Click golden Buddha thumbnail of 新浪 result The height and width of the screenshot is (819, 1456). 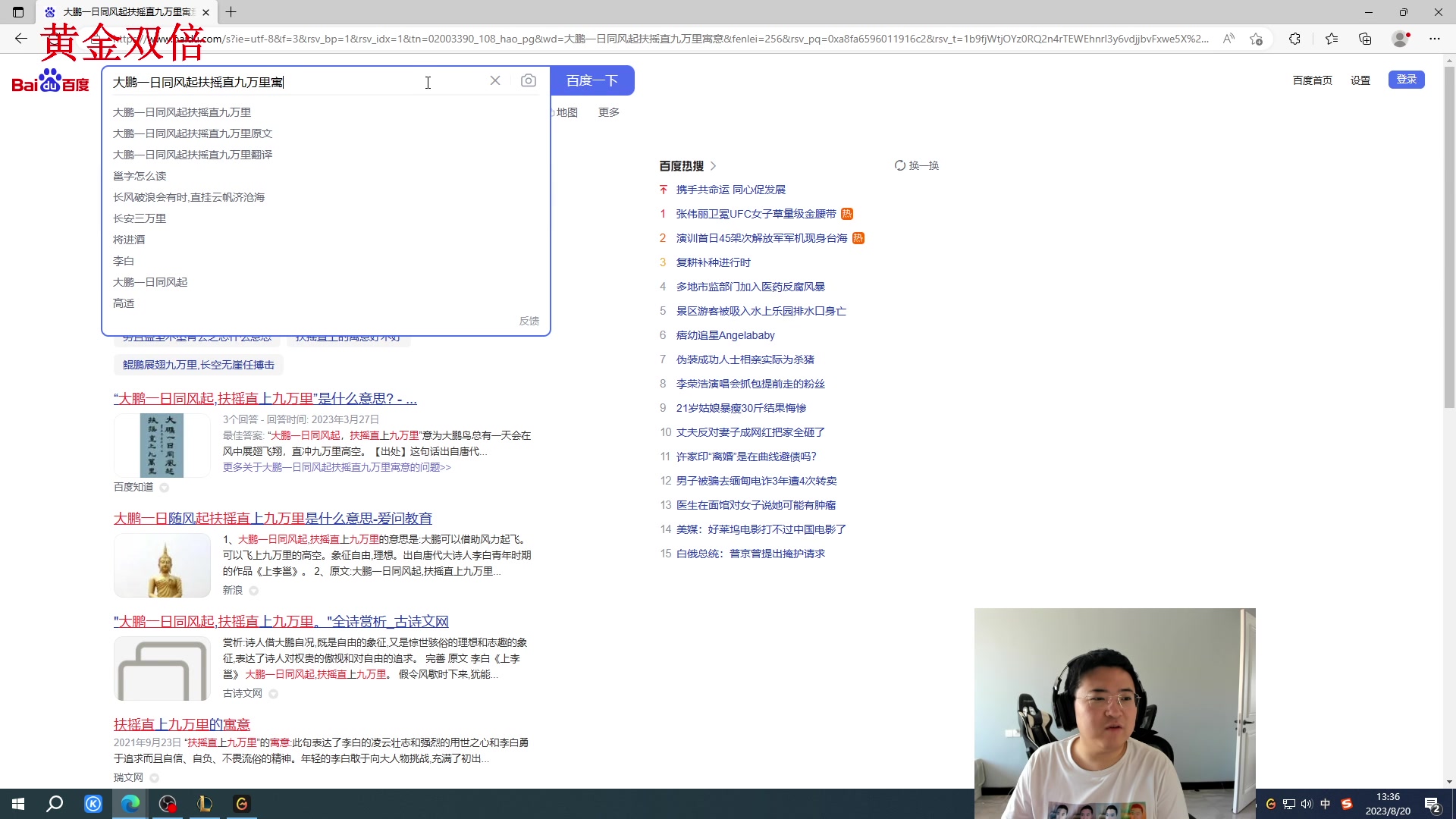point(162,566)
